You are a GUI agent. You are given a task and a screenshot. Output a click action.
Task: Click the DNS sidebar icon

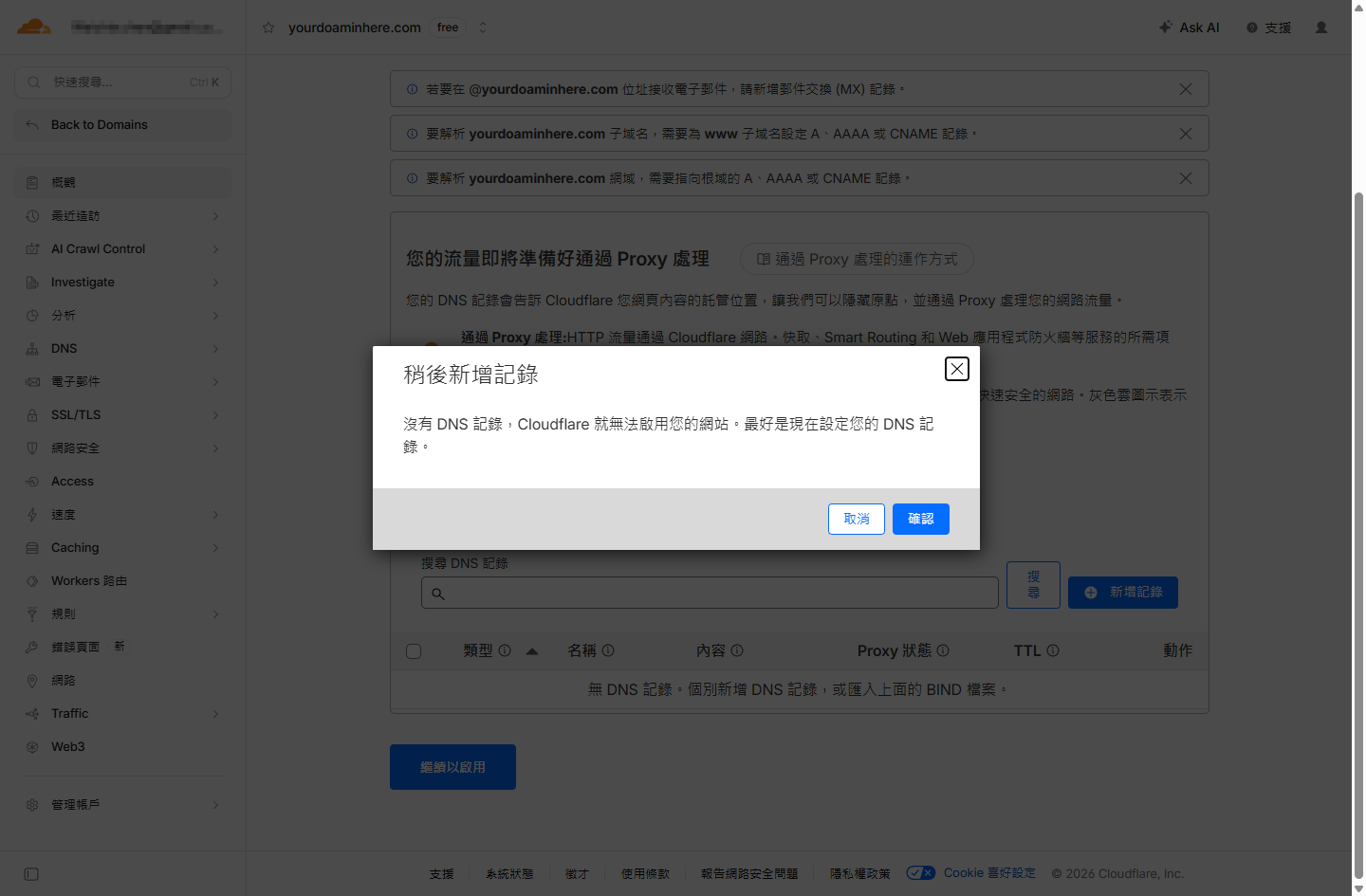click(x=32, y=349)
